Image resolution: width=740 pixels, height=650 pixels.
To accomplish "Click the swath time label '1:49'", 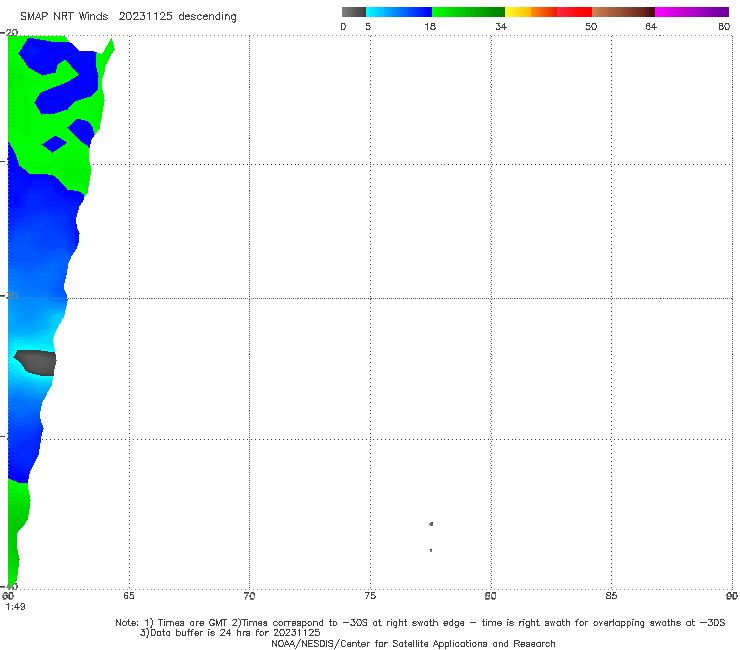I will (x=16, y=607).
